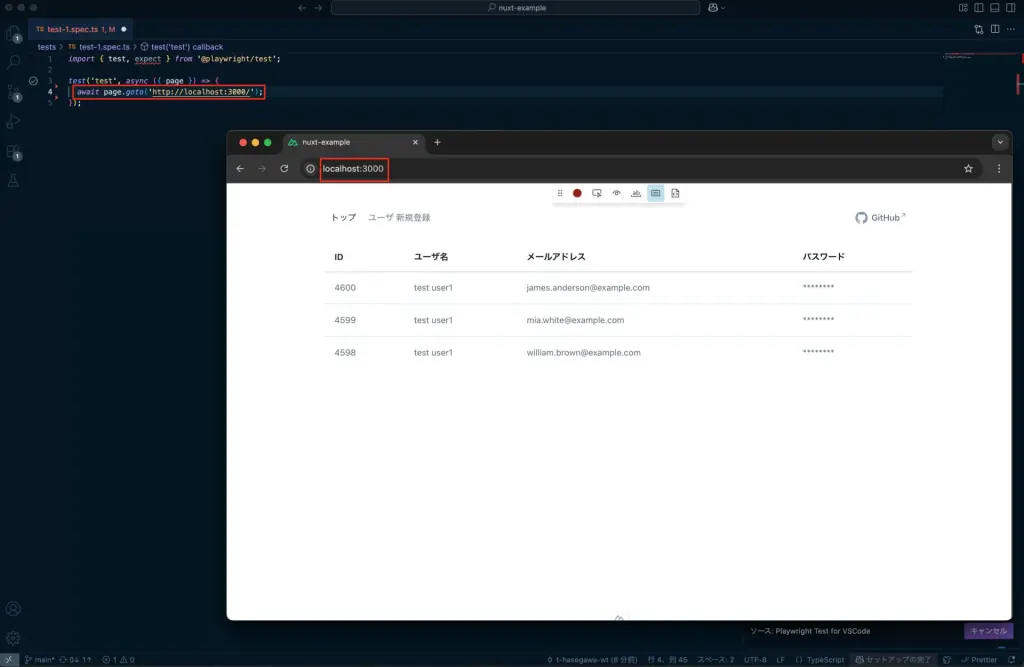Click the localhost:3000 address bar
The image size is (1024, 667).
coord(352,169)
